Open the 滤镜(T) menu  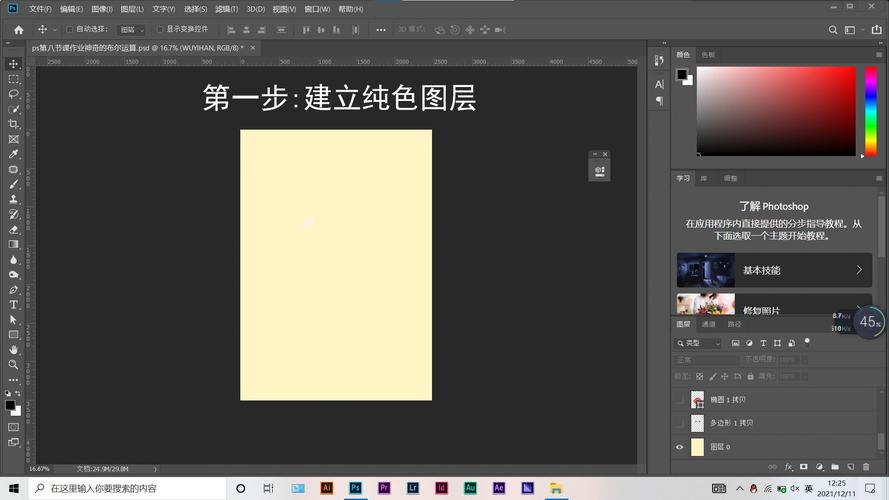(226, 9)
